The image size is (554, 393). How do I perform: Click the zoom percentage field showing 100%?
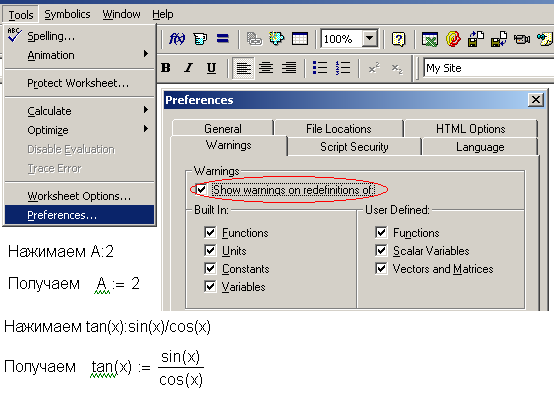[x=341, y=39]
